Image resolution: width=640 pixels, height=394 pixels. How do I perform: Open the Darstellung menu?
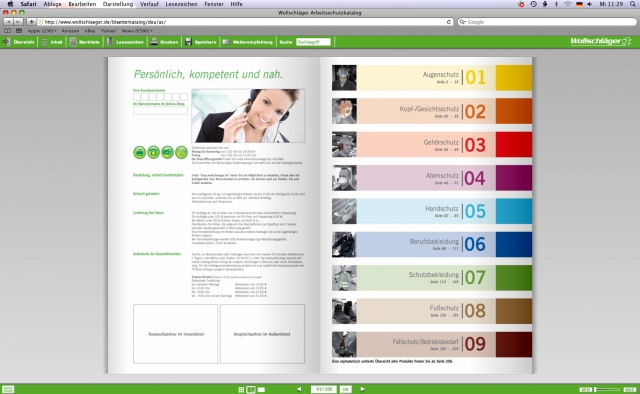pyautogui.click(x=118, y=4)
